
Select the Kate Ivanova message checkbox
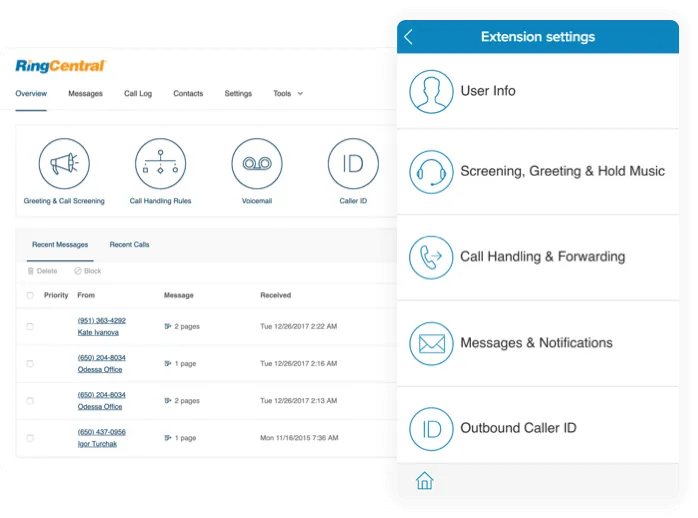coord(30,326)
